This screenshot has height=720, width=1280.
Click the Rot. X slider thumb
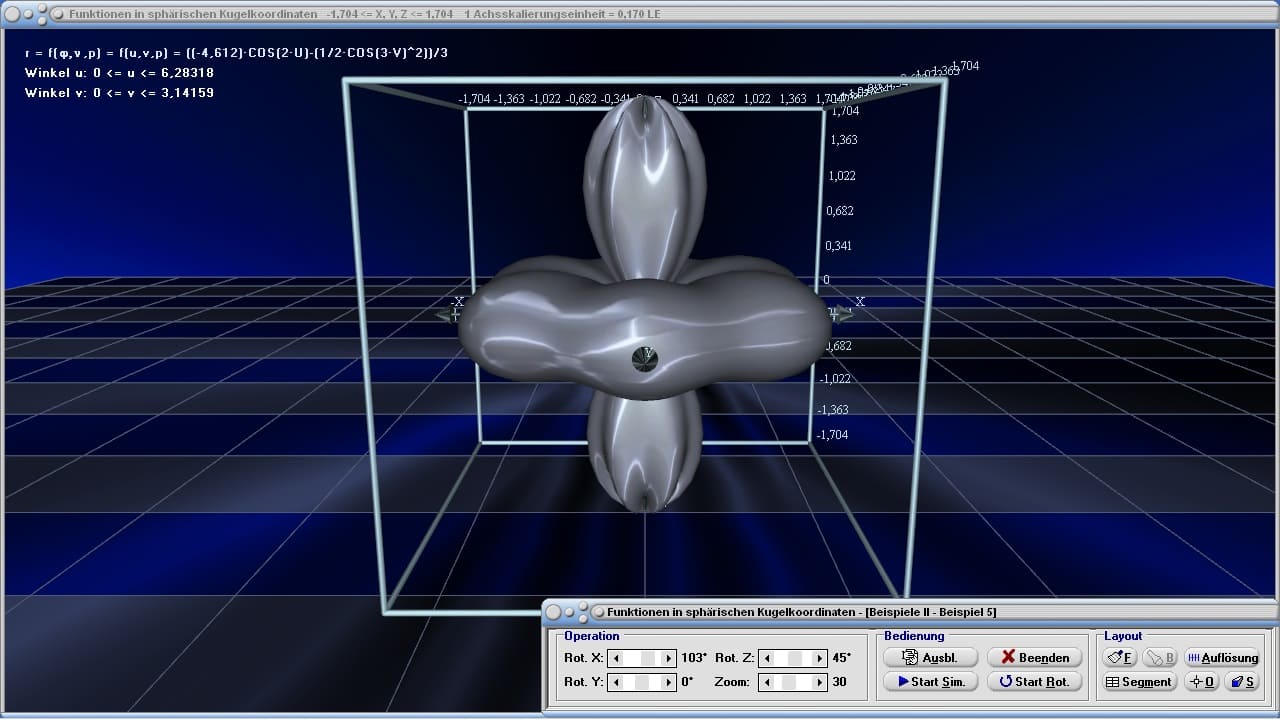click(x=648, y=658)
